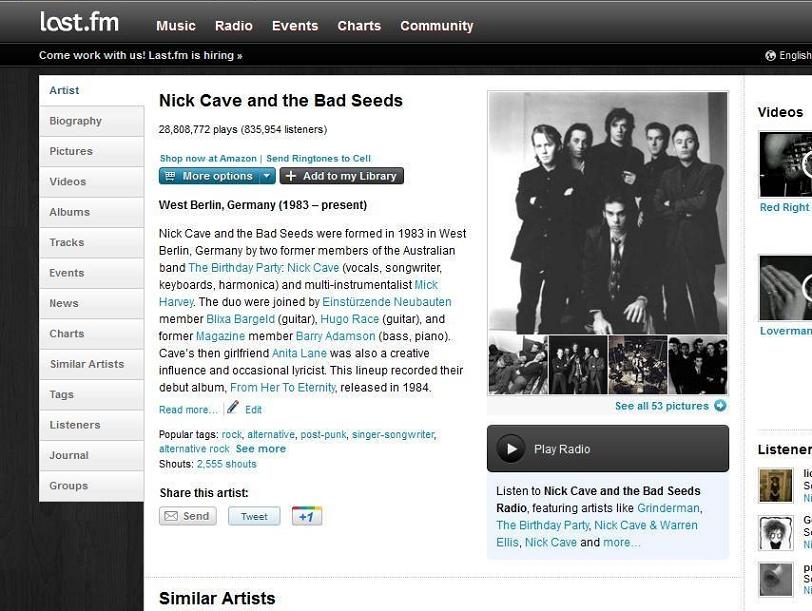Open the large band photo

[608, 213]
